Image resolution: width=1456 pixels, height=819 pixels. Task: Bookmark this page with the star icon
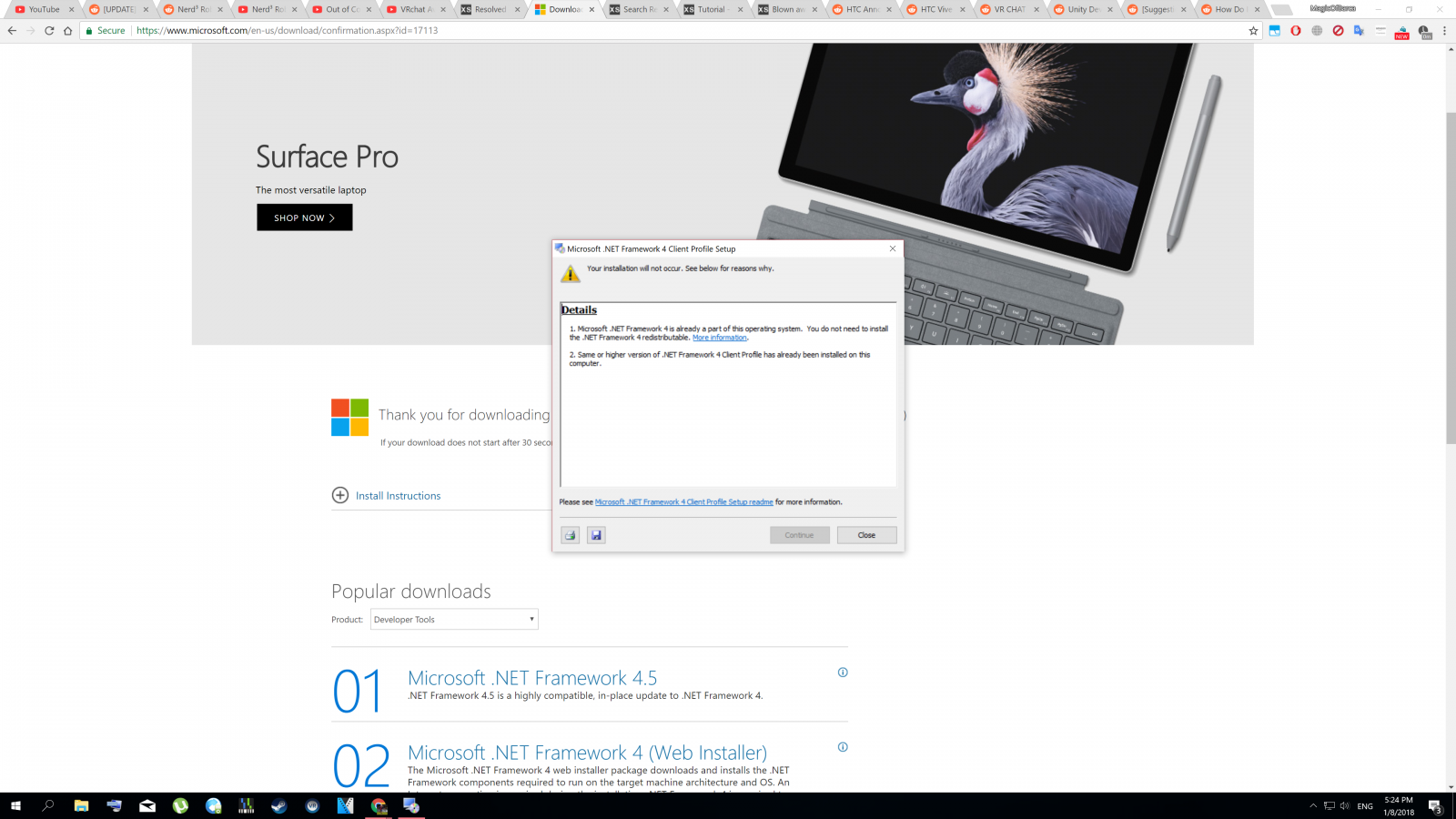pos(1253,30)
